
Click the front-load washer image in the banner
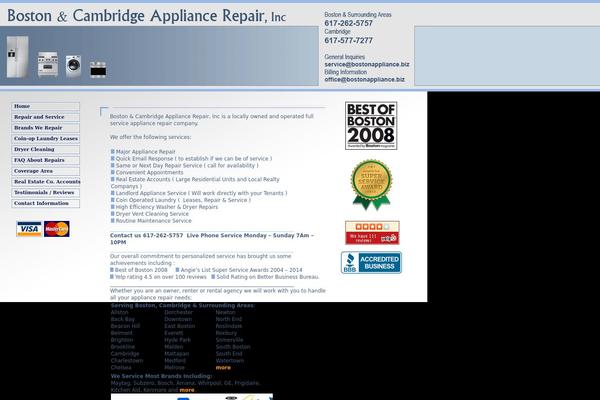(x=73, y=66)
